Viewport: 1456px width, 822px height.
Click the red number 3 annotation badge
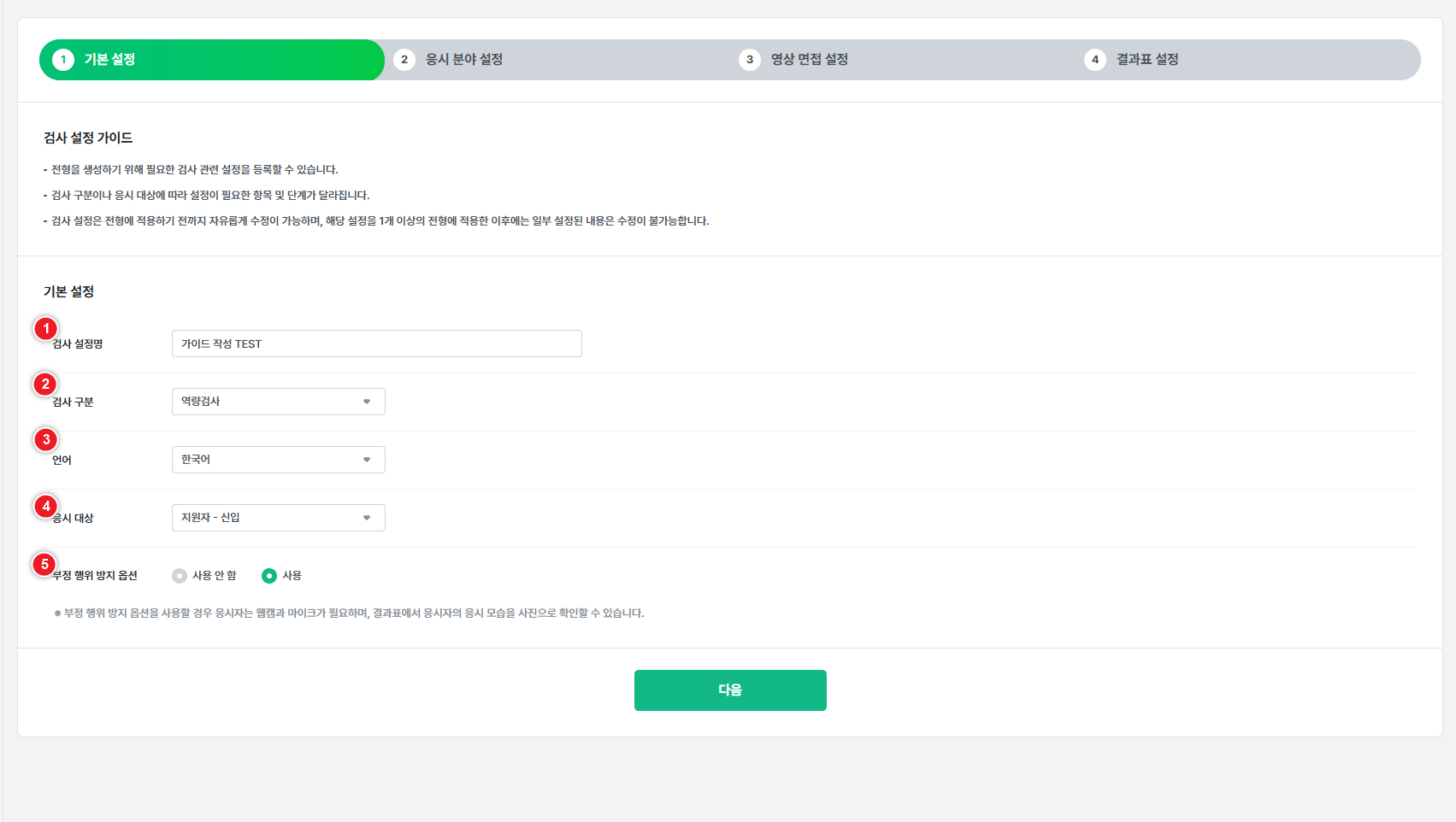46,440
